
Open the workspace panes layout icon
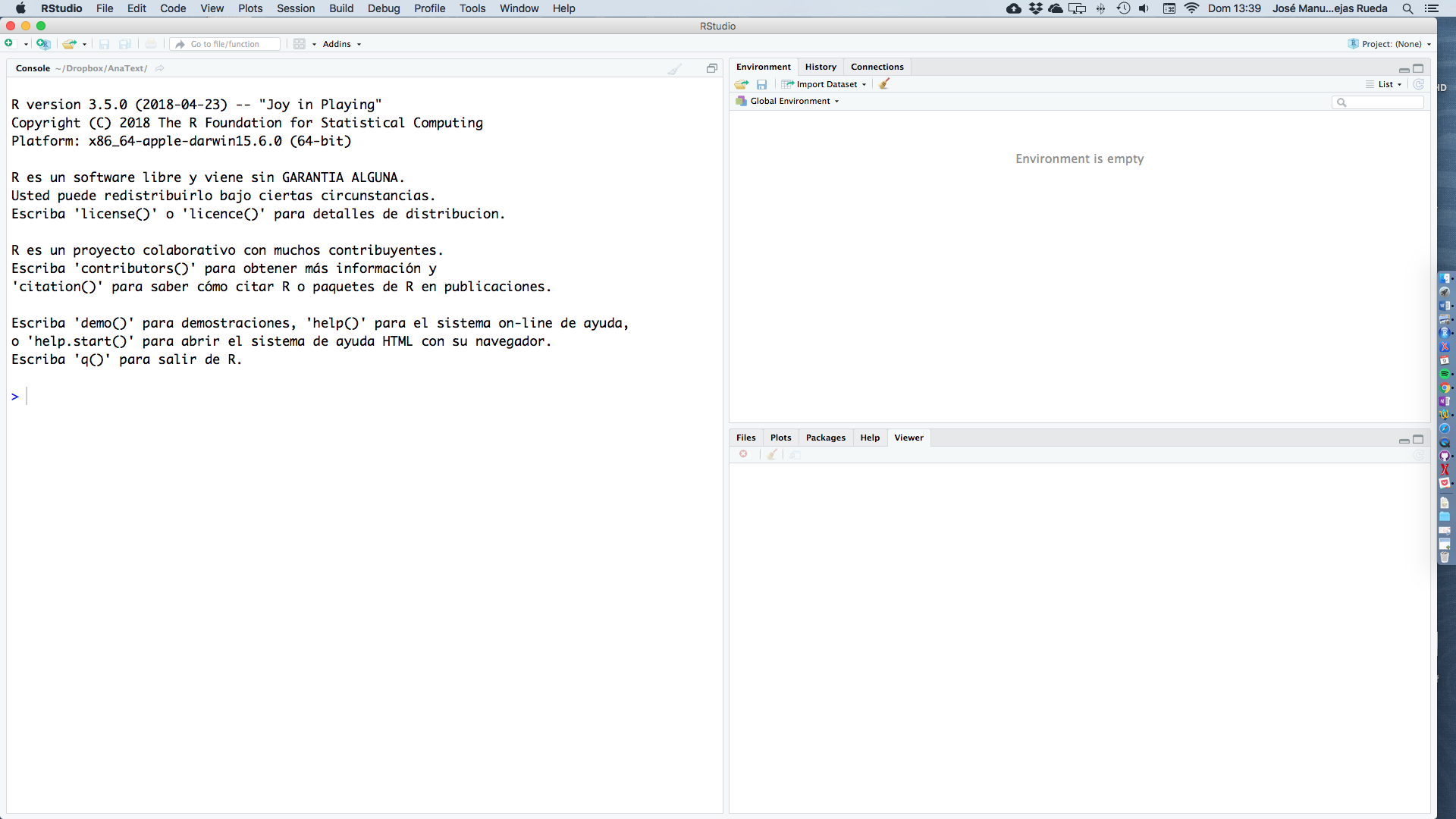click(x=300, y=44)
